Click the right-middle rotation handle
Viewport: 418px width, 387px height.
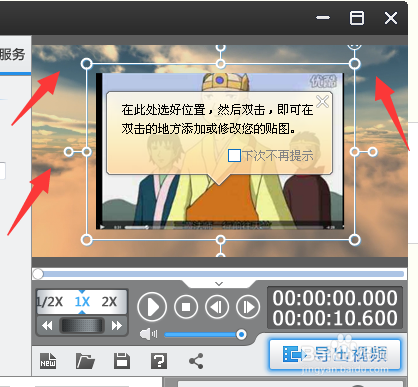tap(373, 152)
